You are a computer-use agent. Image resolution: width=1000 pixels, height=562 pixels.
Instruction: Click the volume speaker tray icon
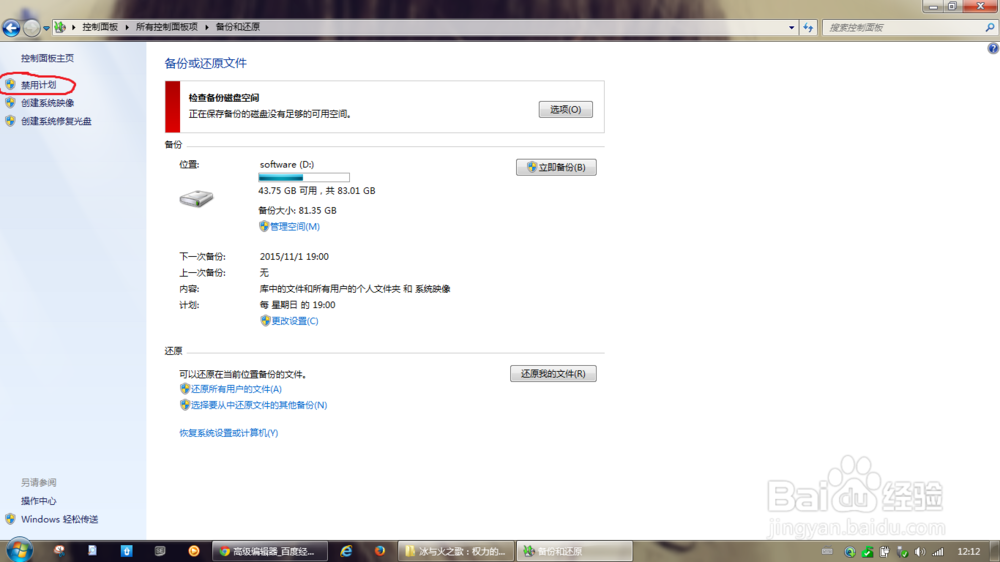pyautogui.click(x=920, y=552)
